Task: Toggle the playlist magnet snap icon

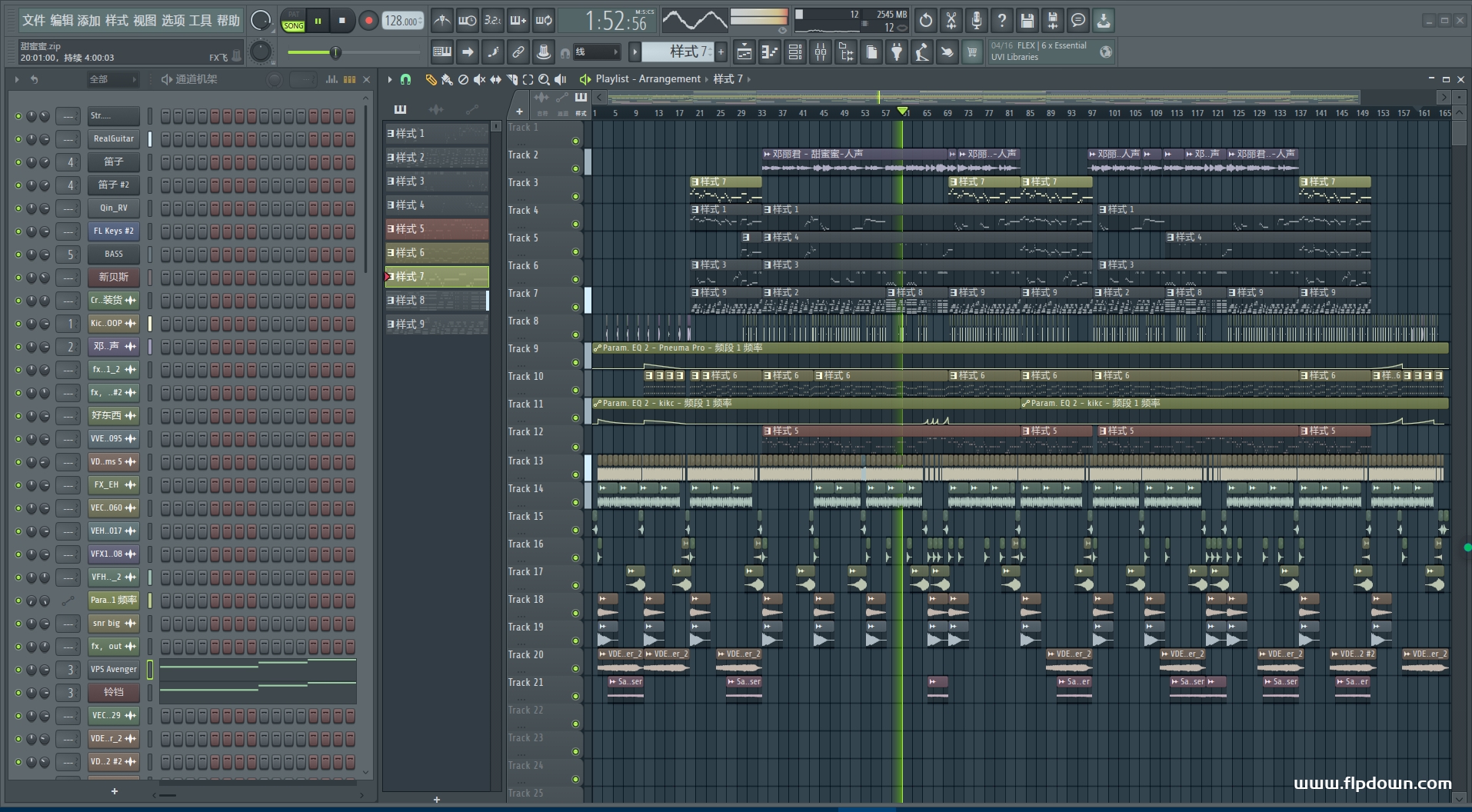Action: (x=406, y=79)
